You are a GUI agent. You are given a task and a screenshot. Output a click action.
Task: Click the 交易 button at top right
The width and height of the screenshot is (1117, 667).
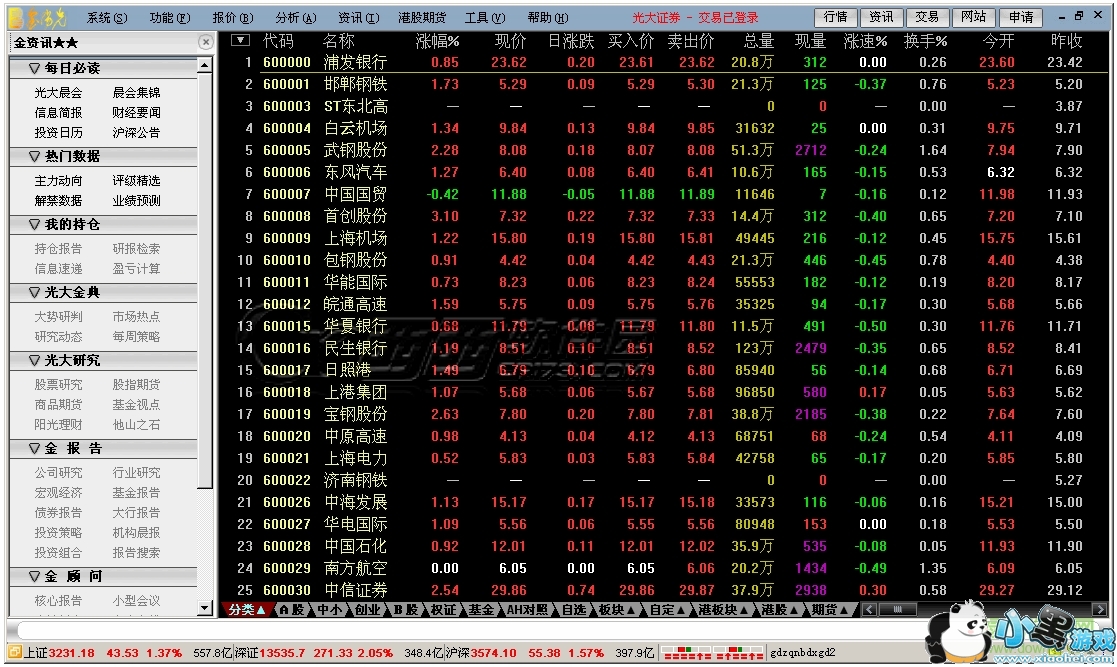point(927,16)
